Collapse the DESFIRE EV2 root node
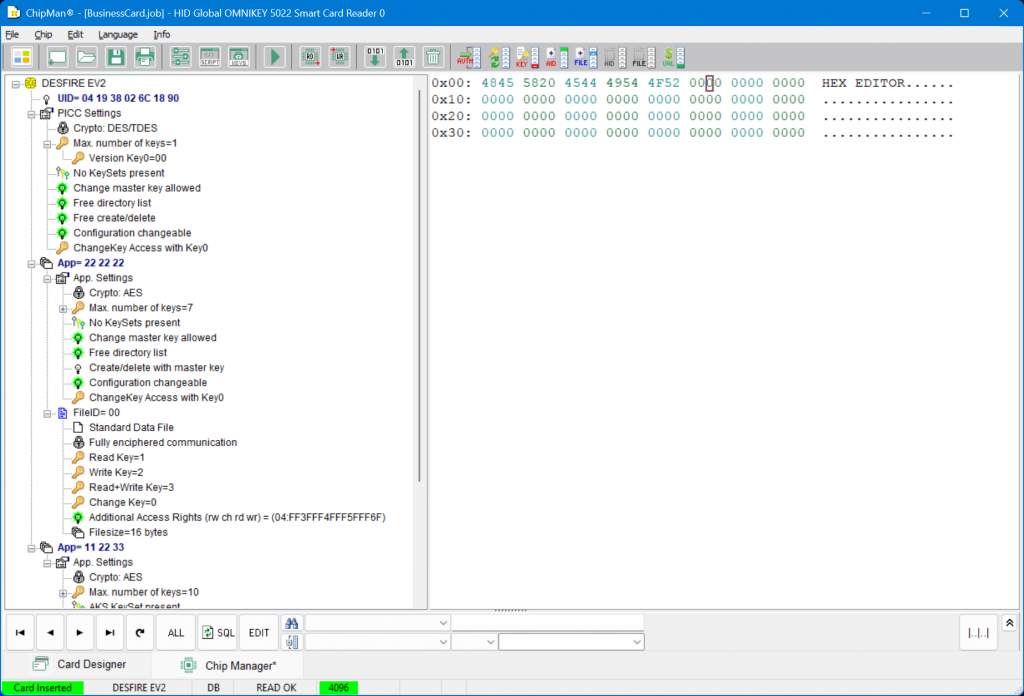 point(16,83)
